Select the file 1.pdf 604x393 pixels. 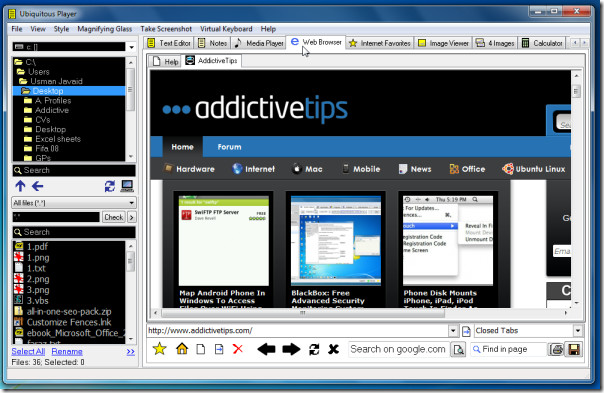pyautogui.click(x=37, y=247)
